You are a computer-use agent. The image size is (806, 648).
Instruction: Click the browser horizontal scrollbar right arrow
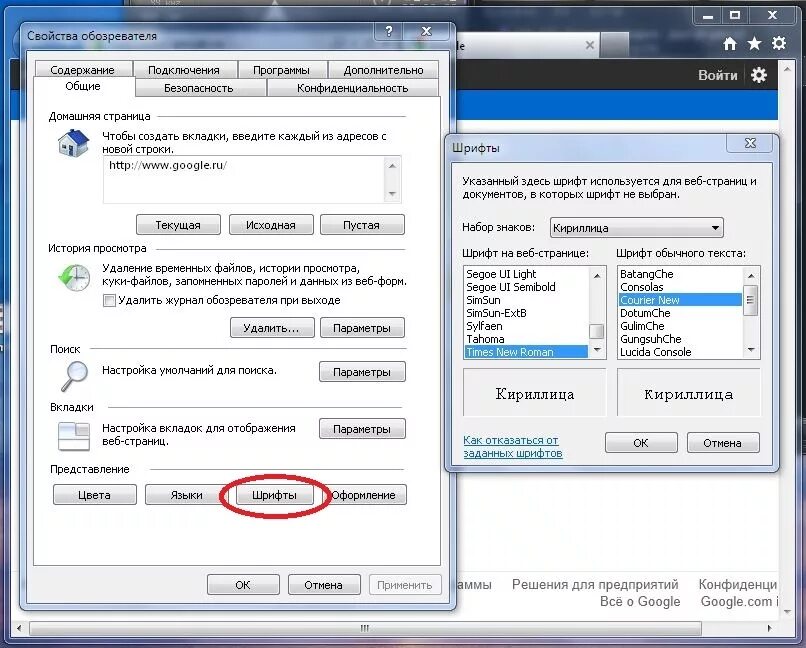coord(770,628)
